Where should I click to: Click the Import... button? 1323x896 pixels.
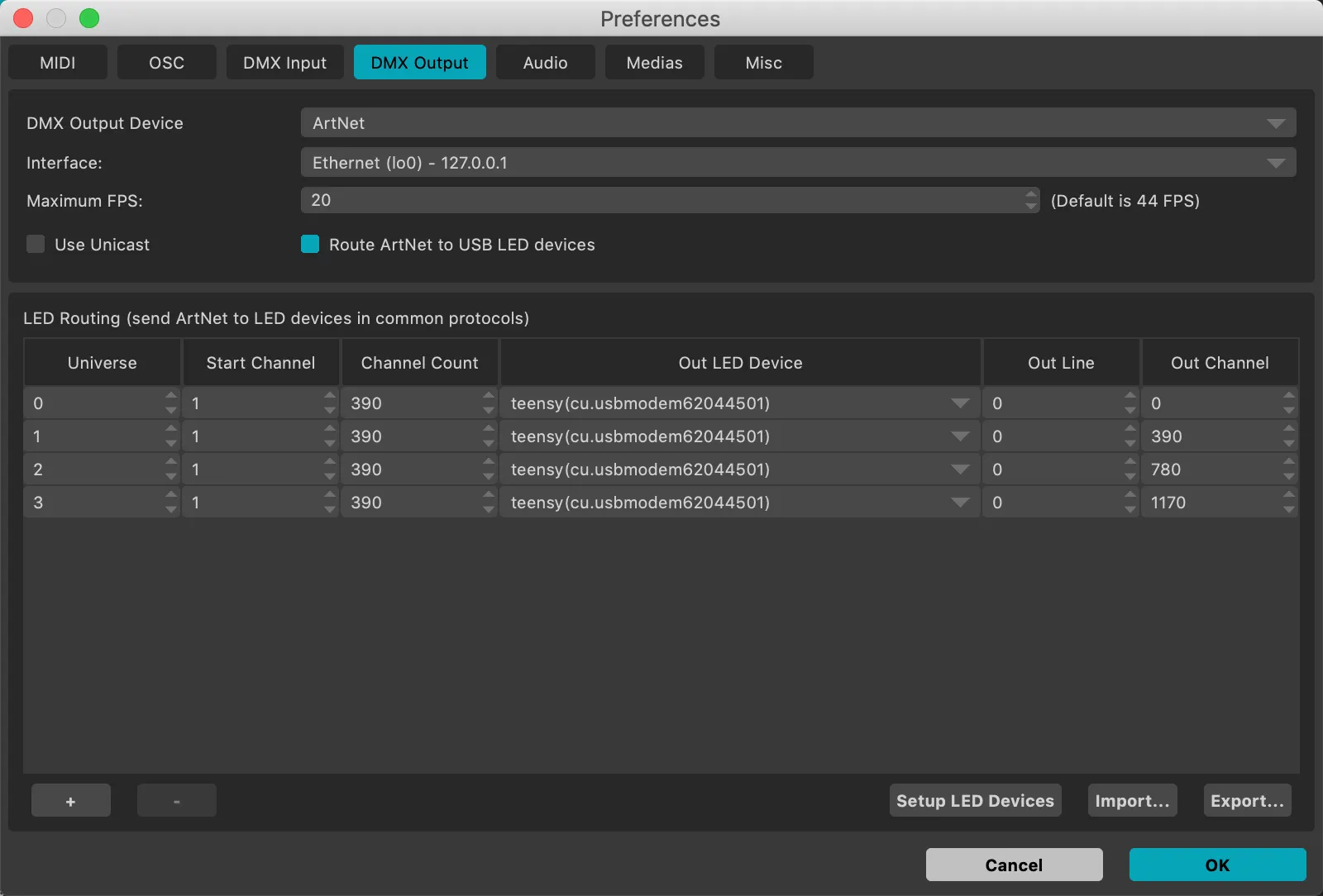click(1133, 801)
